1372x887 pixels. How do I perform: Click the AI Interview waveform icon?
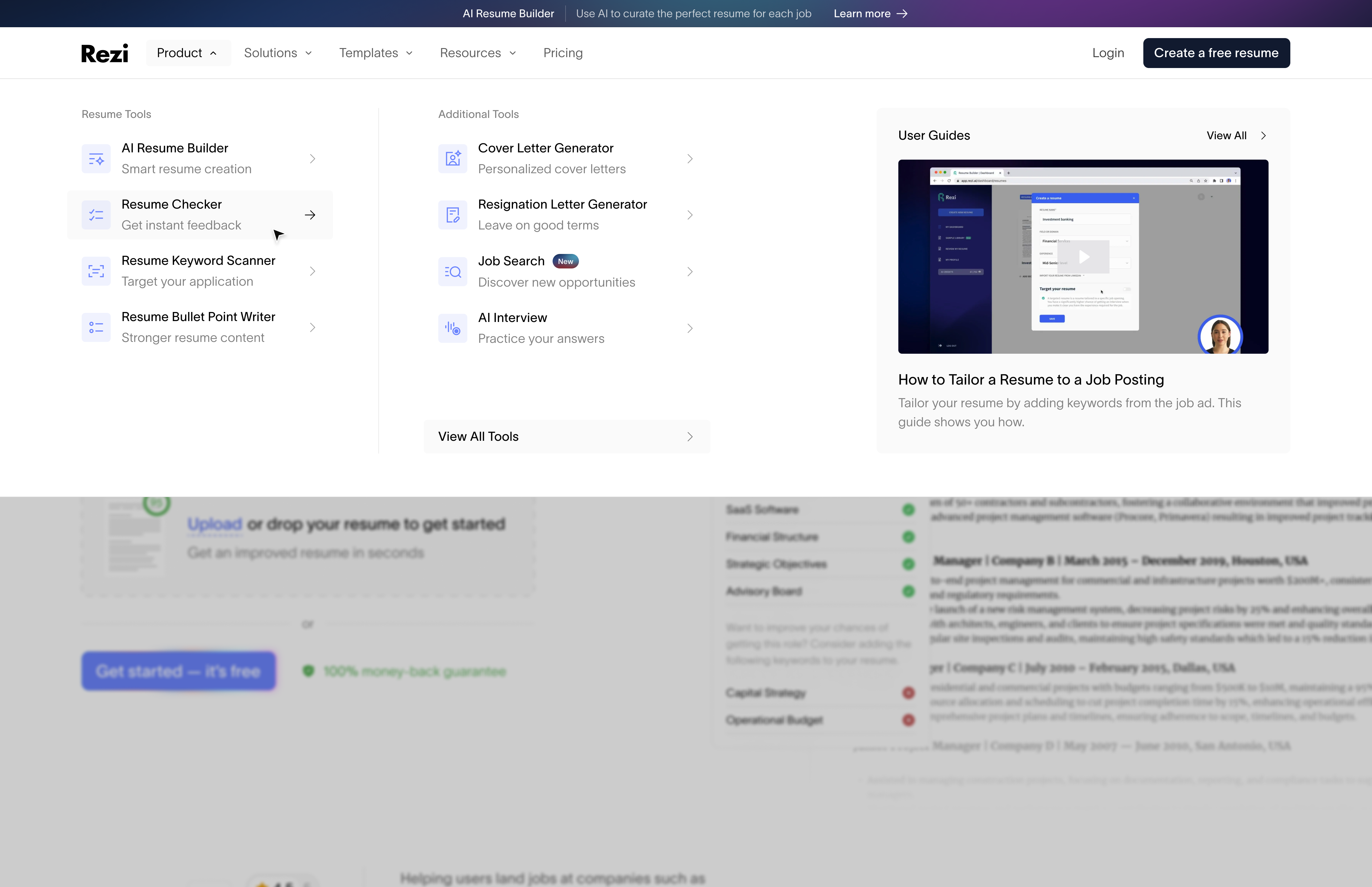tap(452, 328)
